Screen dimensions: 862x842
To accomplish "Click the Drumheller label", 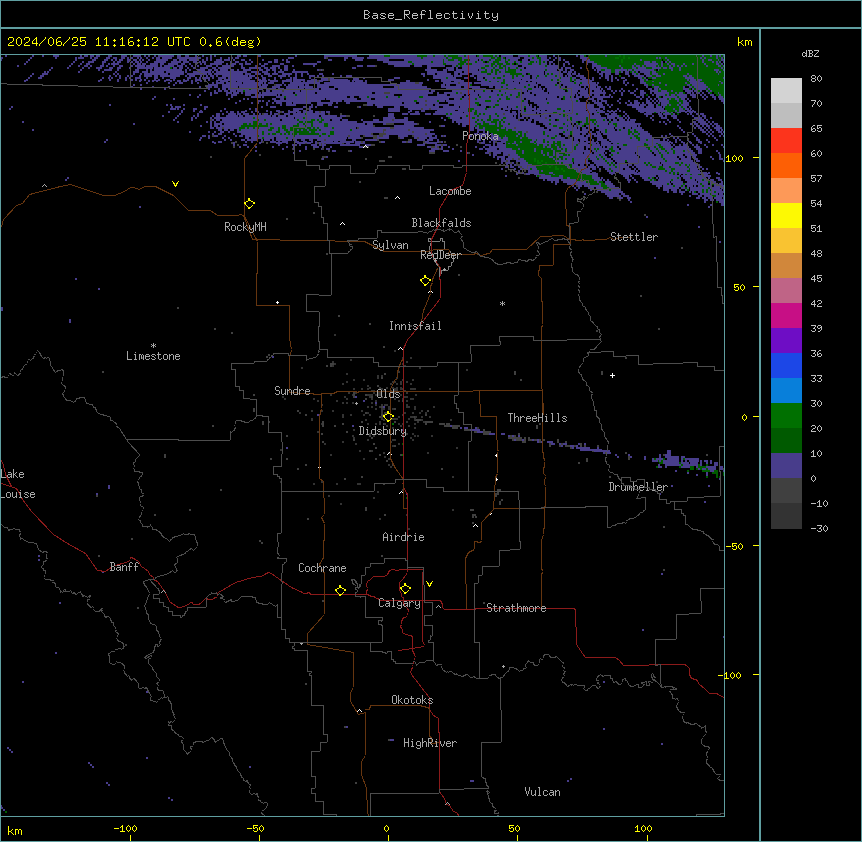I will coord(638,487).
